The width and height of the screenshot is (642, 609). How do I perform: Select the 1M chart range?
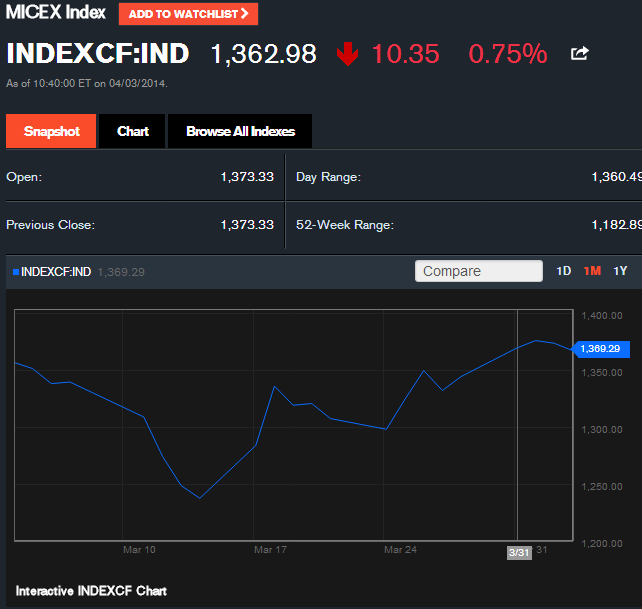[x=592, y=271]
